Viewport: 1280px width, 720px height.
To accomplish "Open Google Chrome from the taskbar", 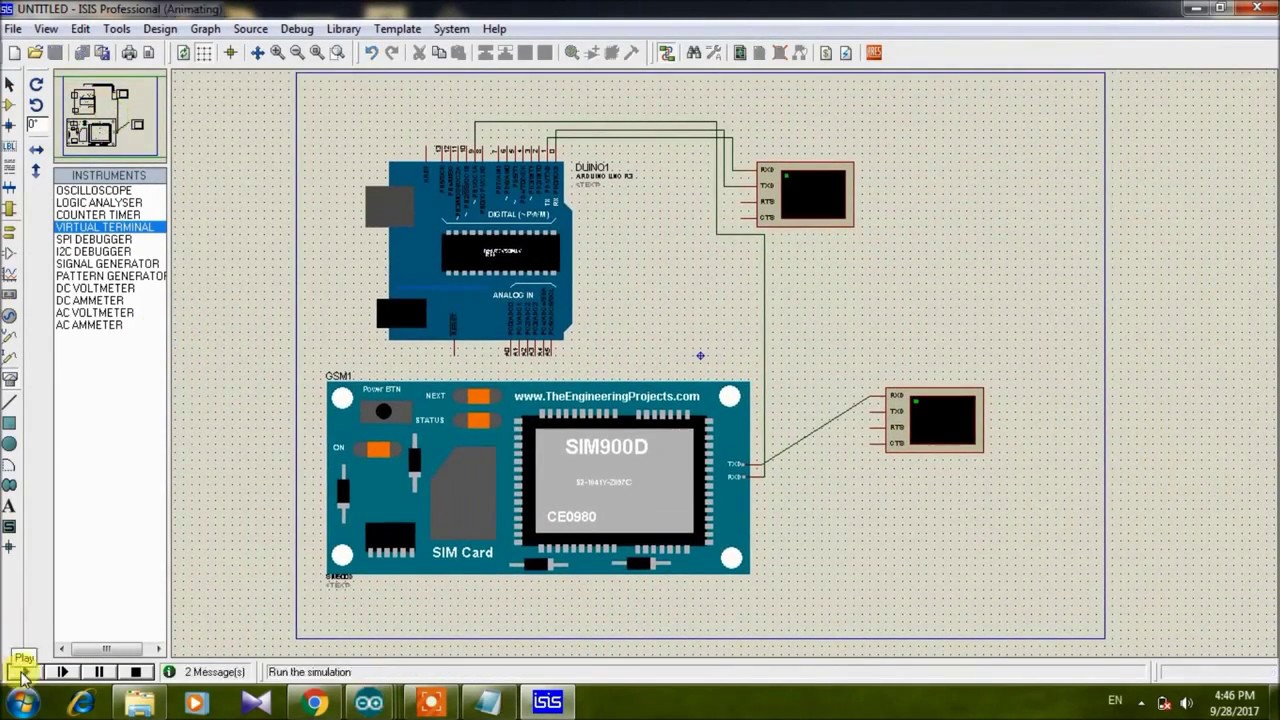I will pos(314,703).
